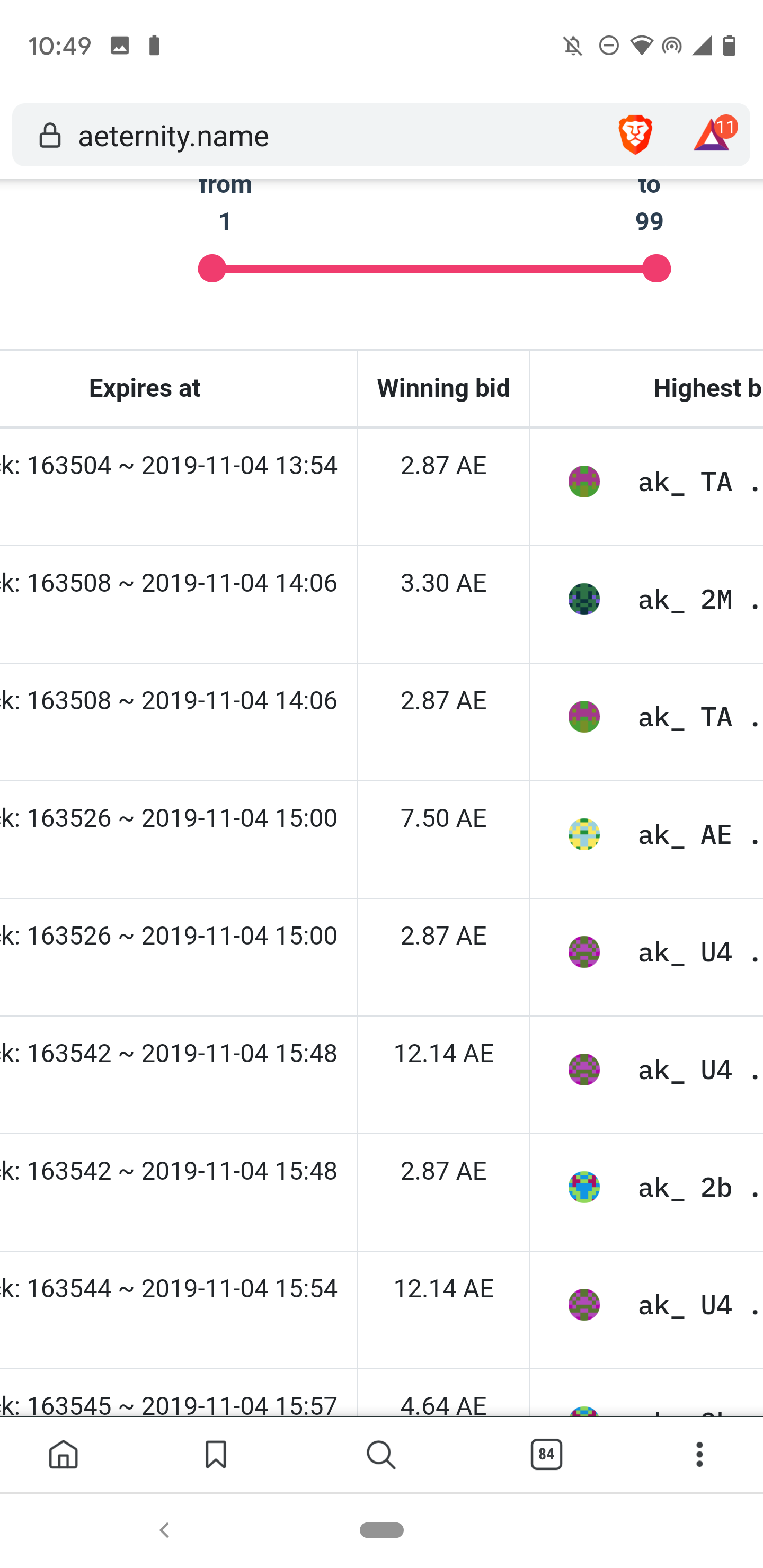This screenshot has width=763, height=1568.
Task: Open the Brave Shields lion icon
Action: [x=635, y=135]
